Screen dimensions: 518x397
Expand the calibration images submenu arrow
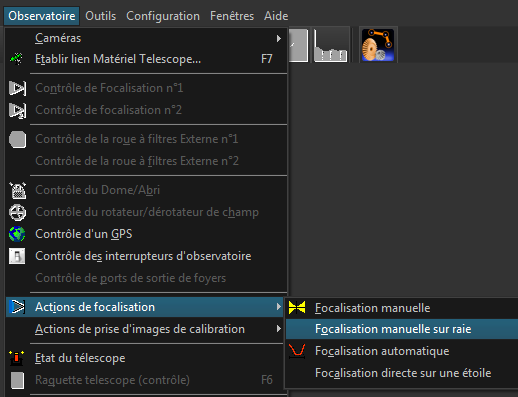(x=279, y=329)
